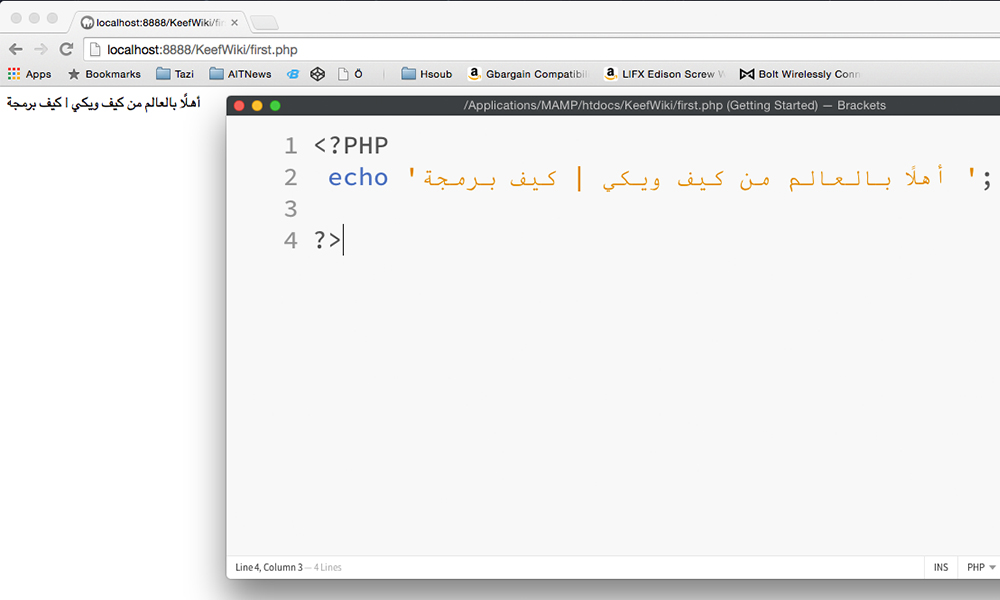Open Gbargain Compatible Amazon bookmark
The image size is (1000, 600).
pos(528,74)
